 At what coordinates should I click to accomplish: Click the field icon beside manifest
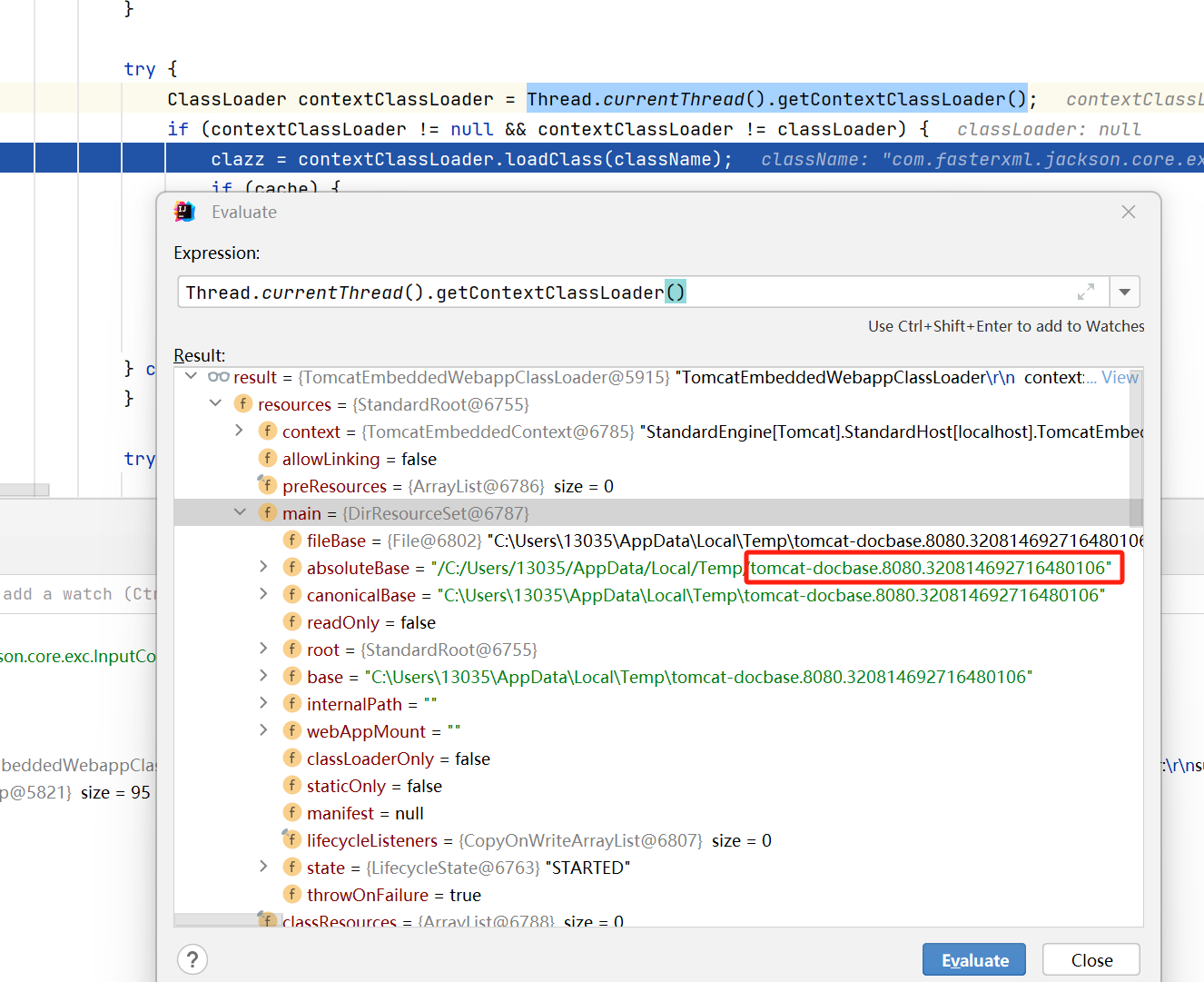[x=292, y=812]
